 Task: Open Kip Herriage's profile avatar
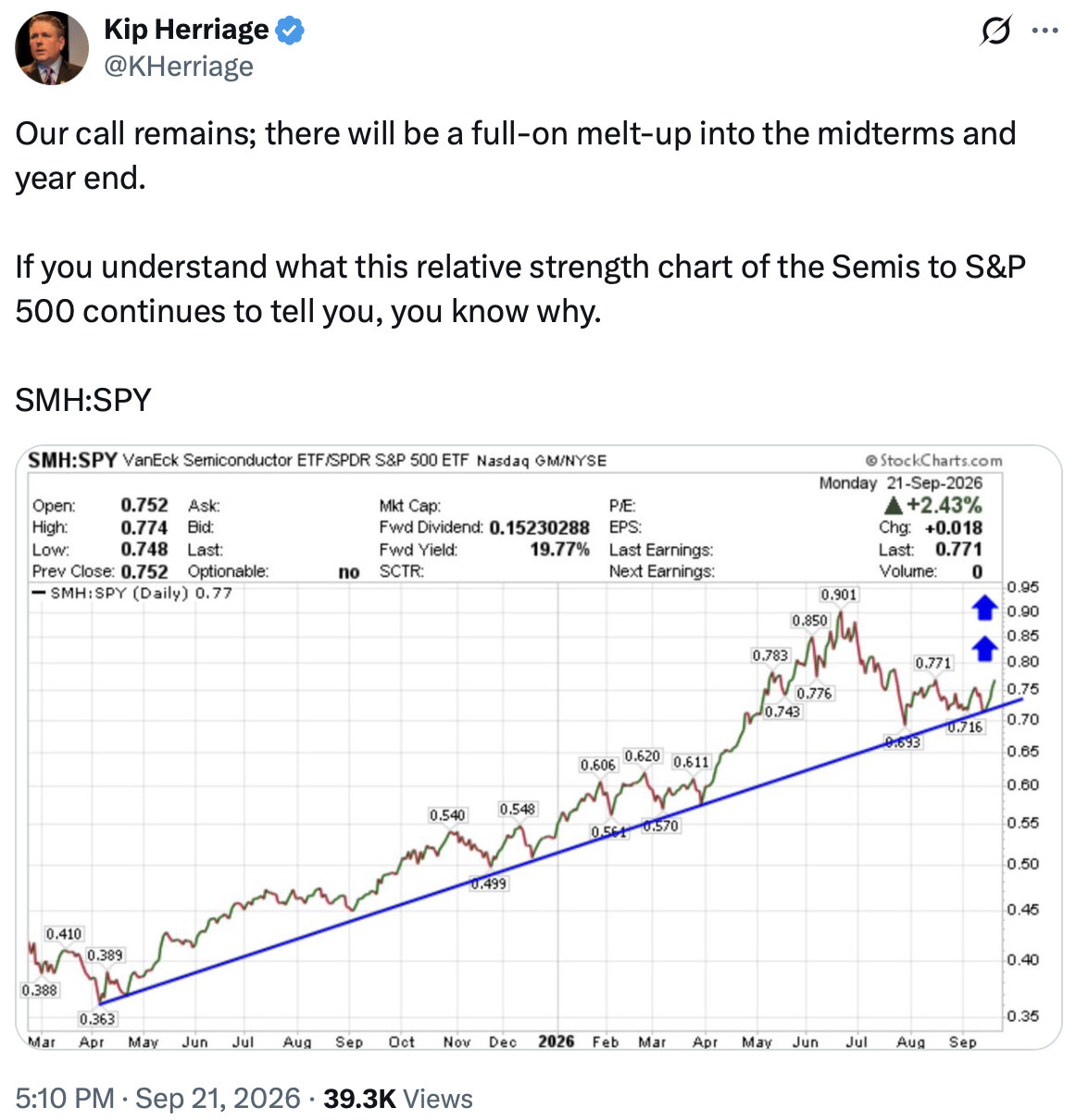[x=52, y=48]
